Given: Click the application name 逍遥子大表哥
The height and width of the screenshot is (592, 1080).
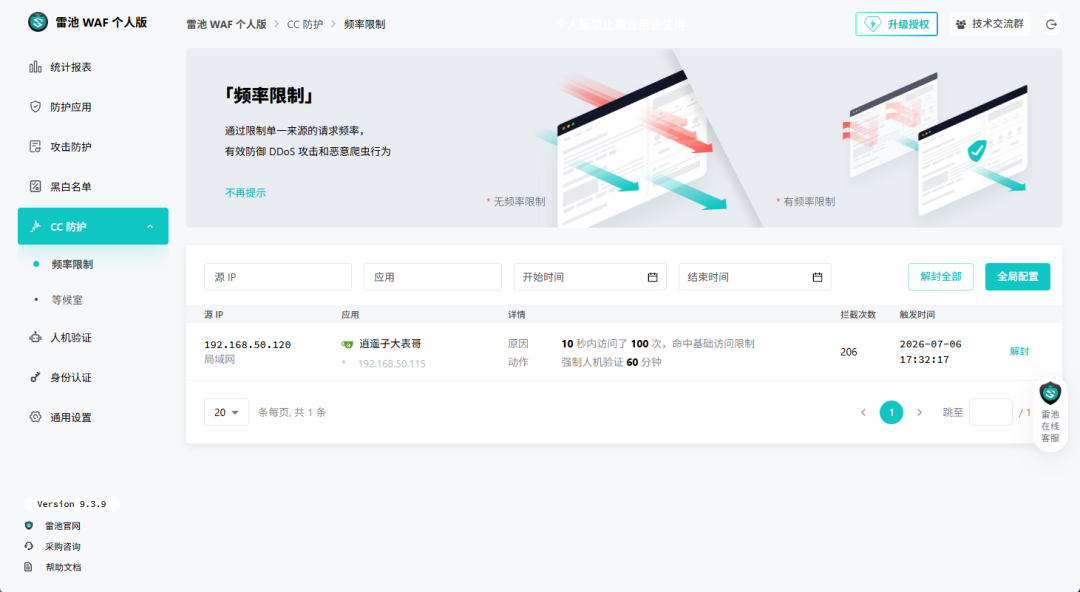Looking at the screenshot, I should [390, 344].
